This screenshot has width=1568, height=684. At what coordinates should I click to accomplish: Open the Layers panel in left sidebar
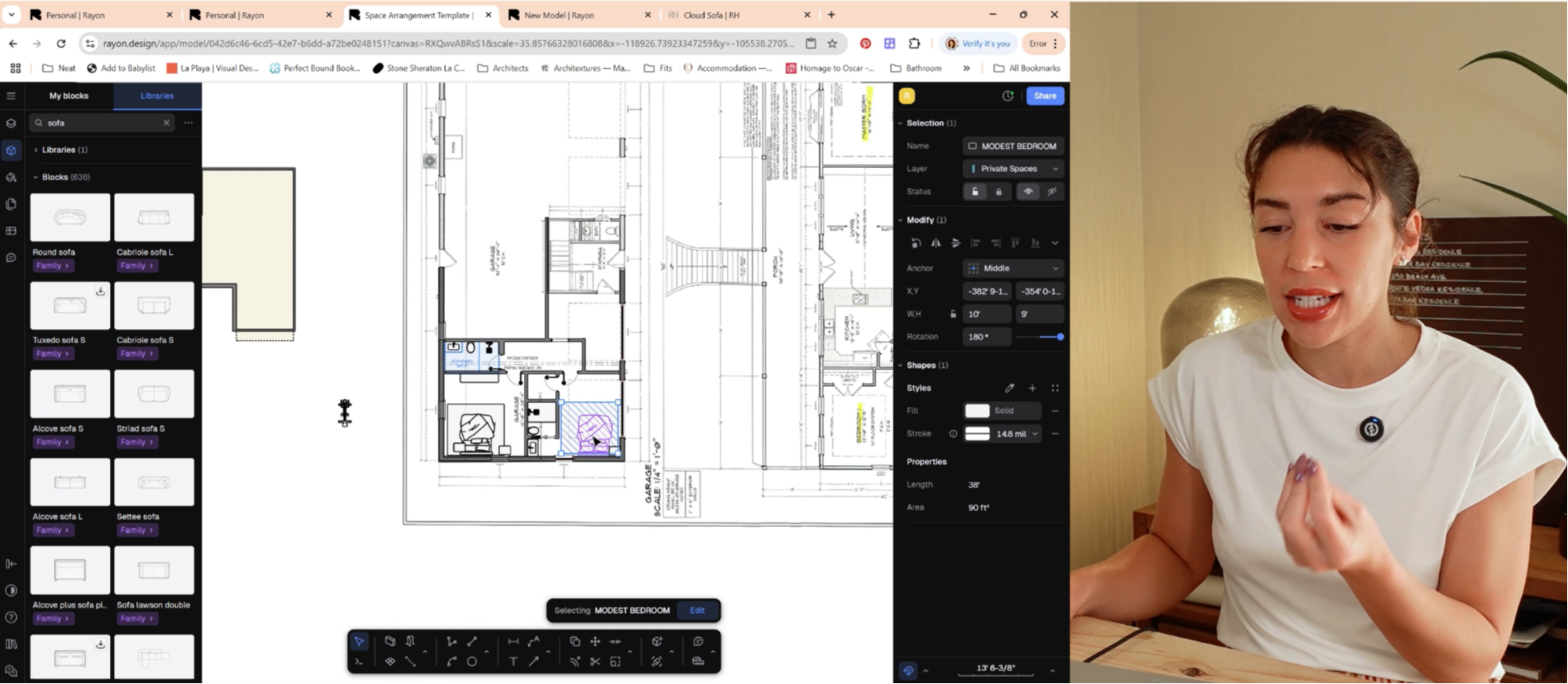11,123
